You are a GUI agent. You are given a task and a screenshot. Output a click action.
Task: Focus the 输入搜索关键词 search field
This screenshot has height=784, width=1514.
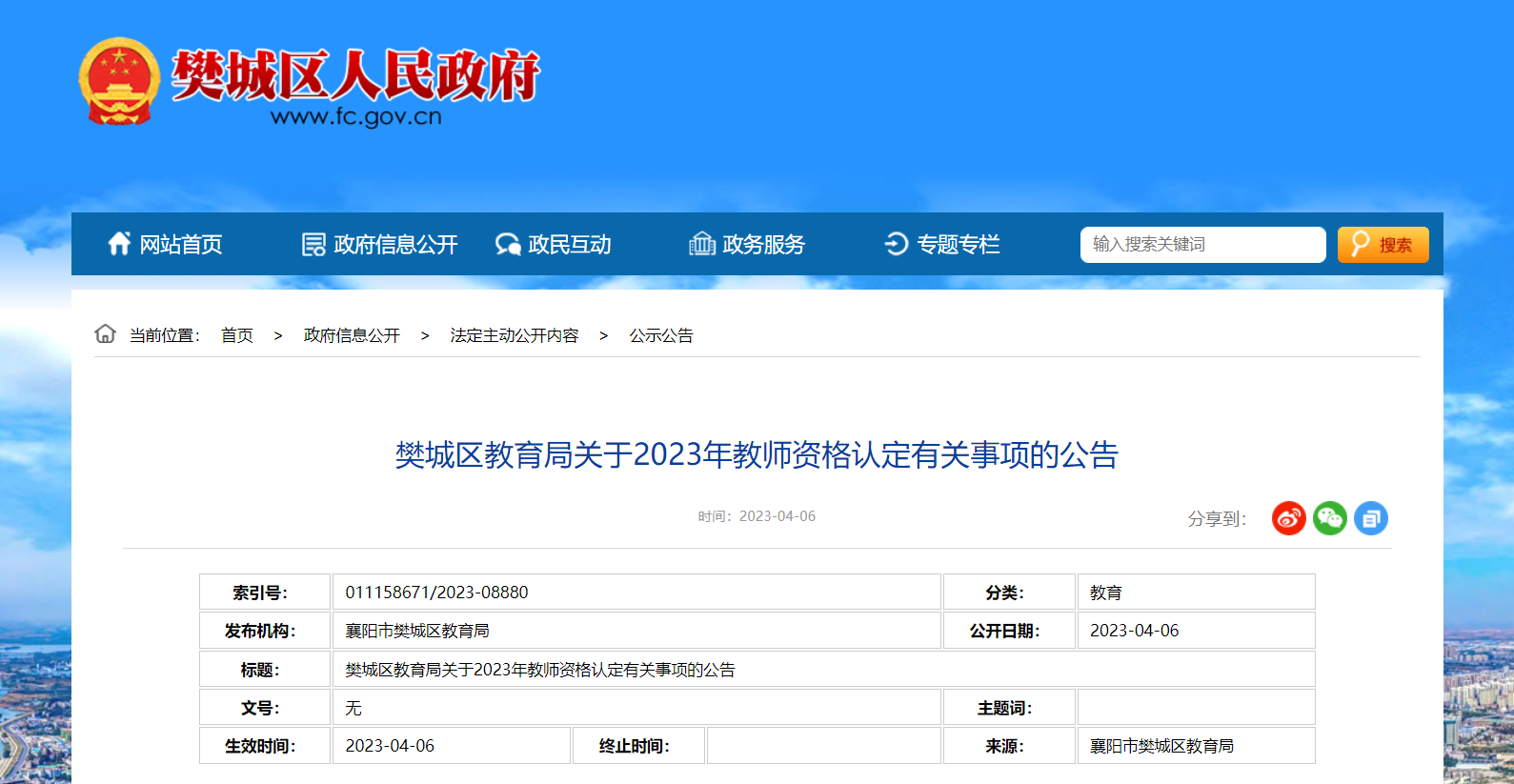[1202, 245]
